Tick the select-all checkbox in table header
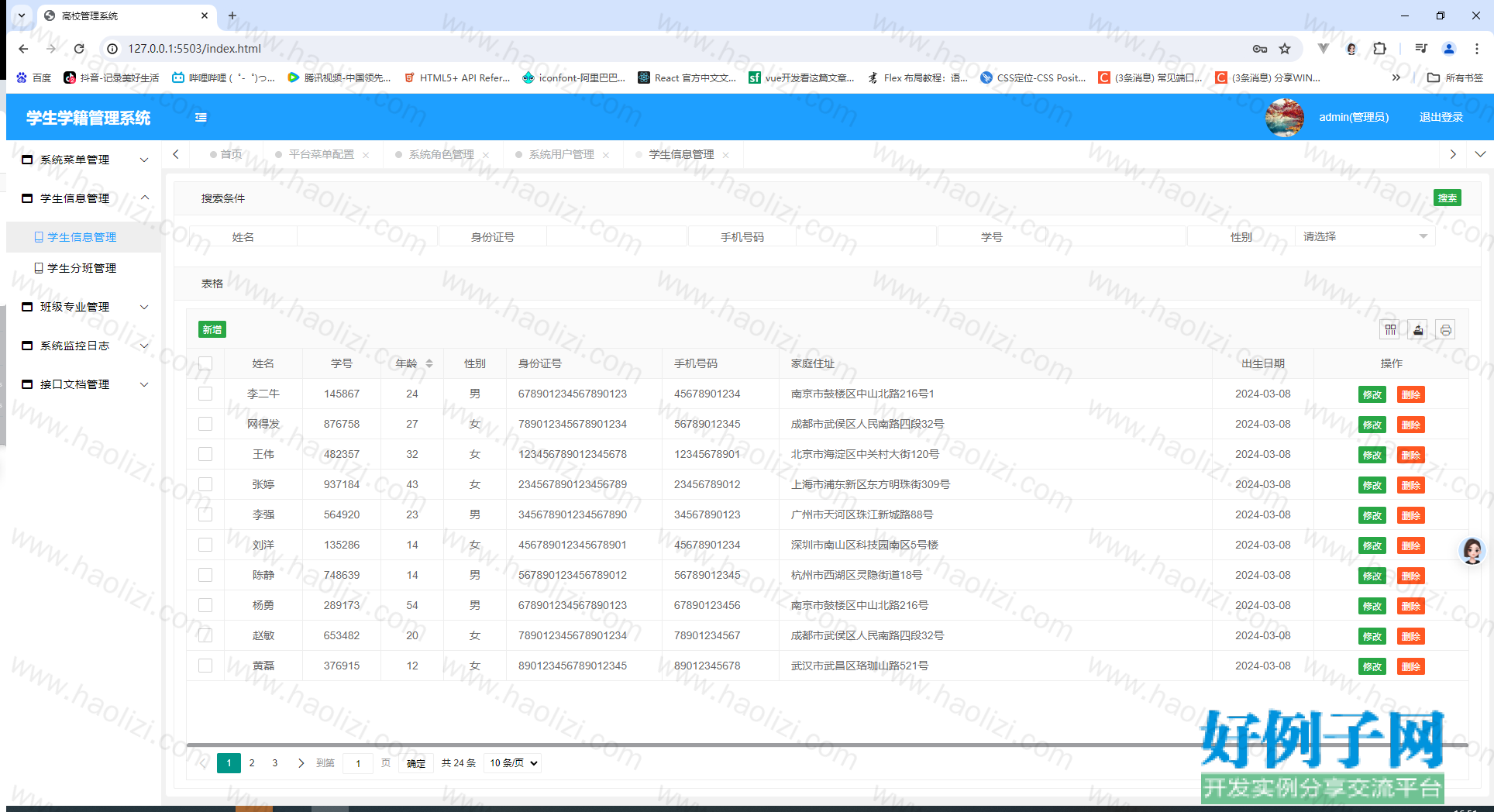The image size is (1494, 812). tap(205, 363)
